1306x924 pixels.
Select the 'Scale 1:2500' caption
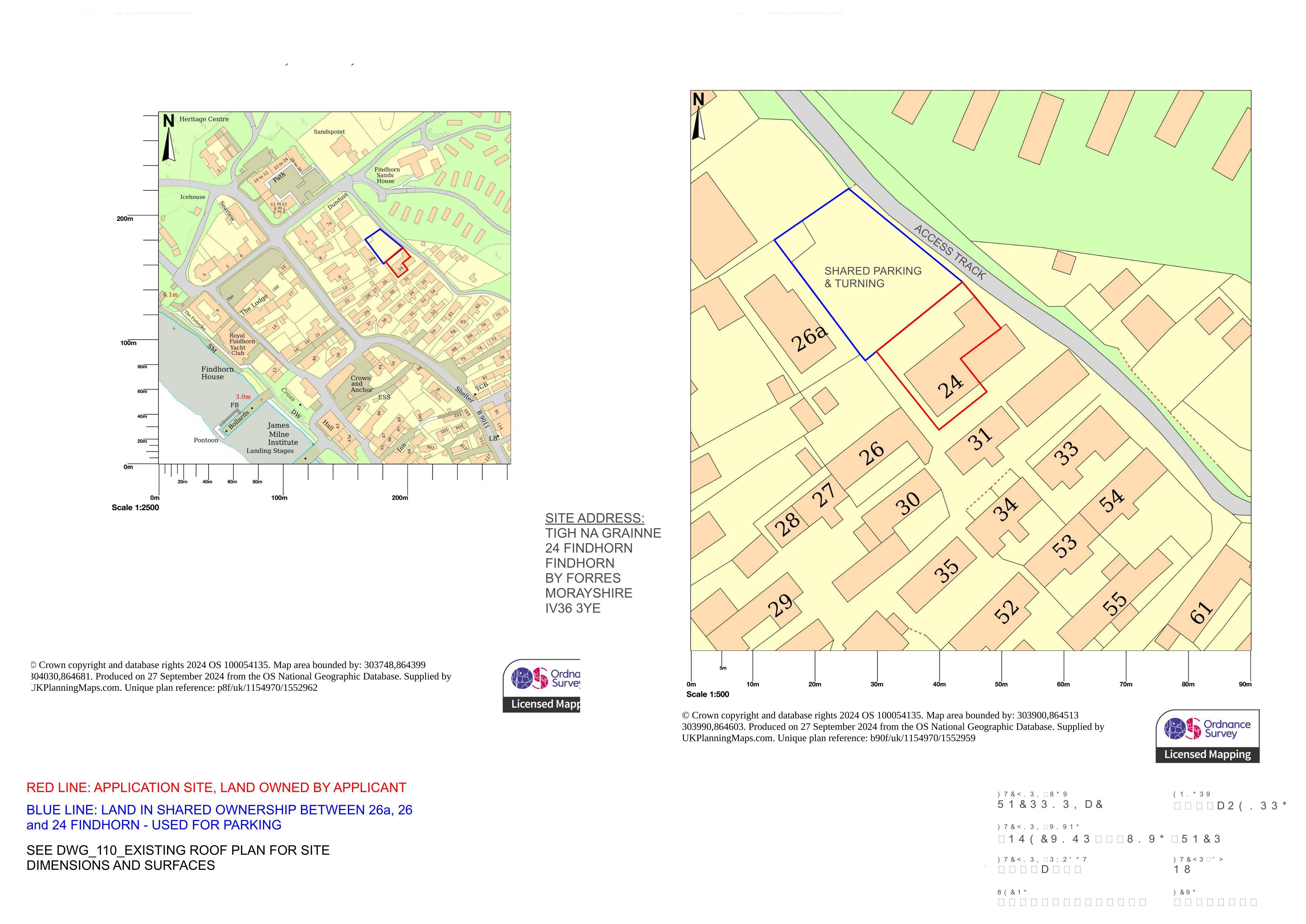point(136,507)
